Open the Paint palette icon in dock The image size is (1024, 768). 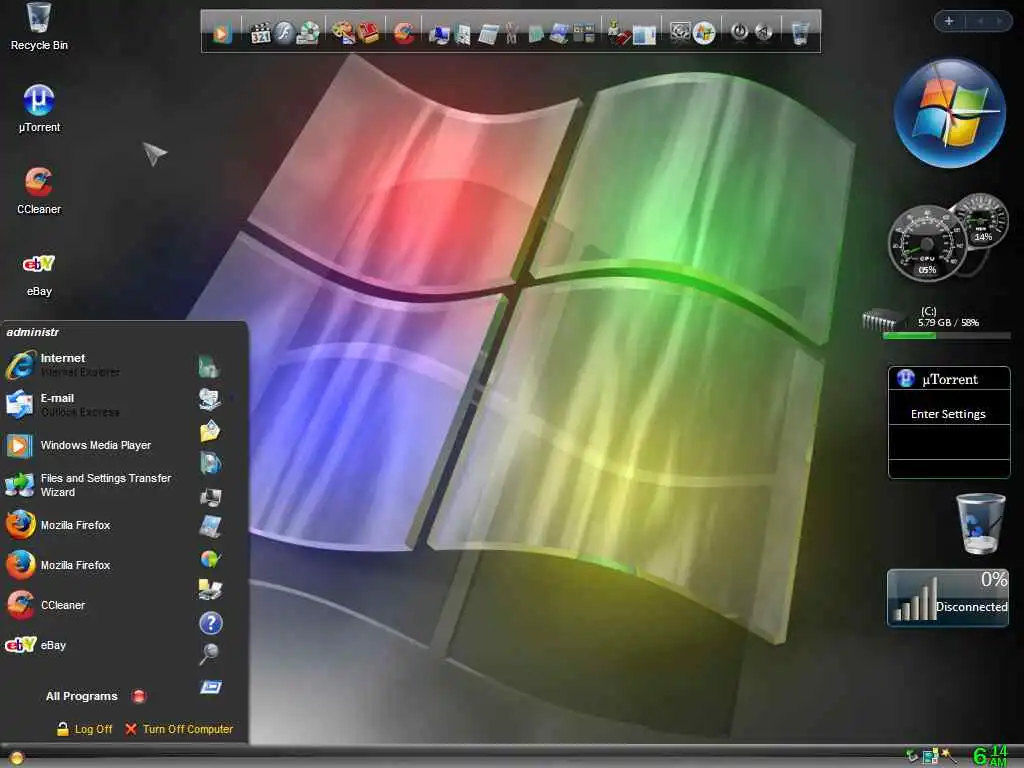pyautogui.click(x=343, y=33)
